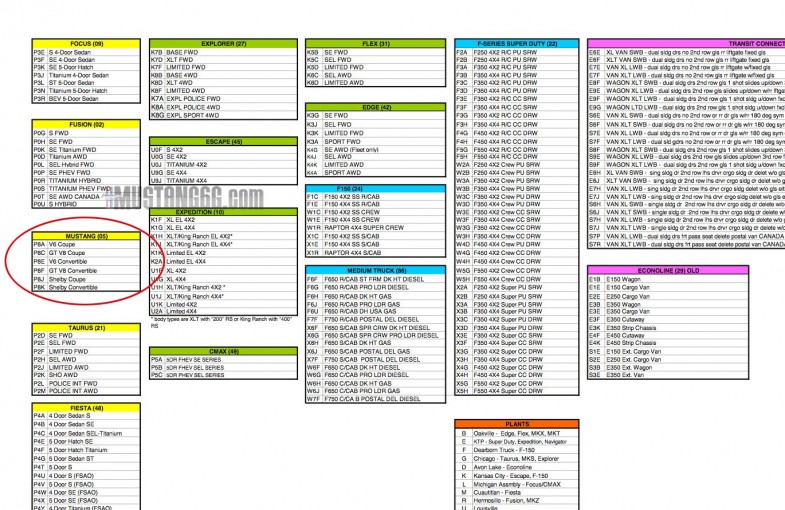The width and height of the screenshot is (785, 510).
Task: Click the P2L POLICE INT FWD row
Action: tap(86, 383)
